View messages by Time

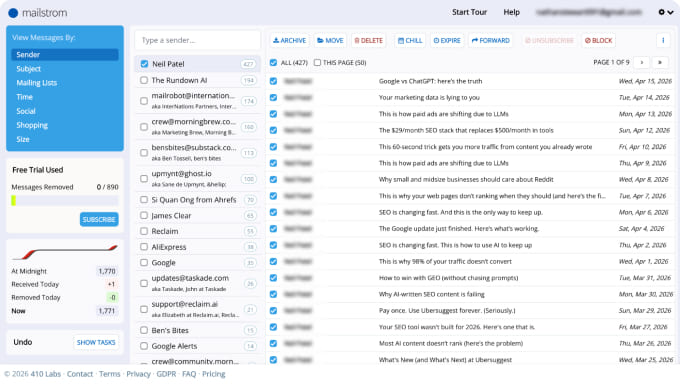[25, 97]
